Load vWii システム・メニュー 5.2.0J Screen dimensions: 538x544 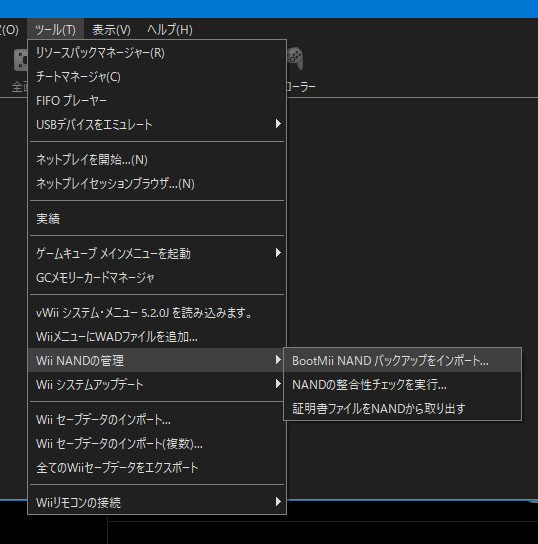click(x=157, y=313)
